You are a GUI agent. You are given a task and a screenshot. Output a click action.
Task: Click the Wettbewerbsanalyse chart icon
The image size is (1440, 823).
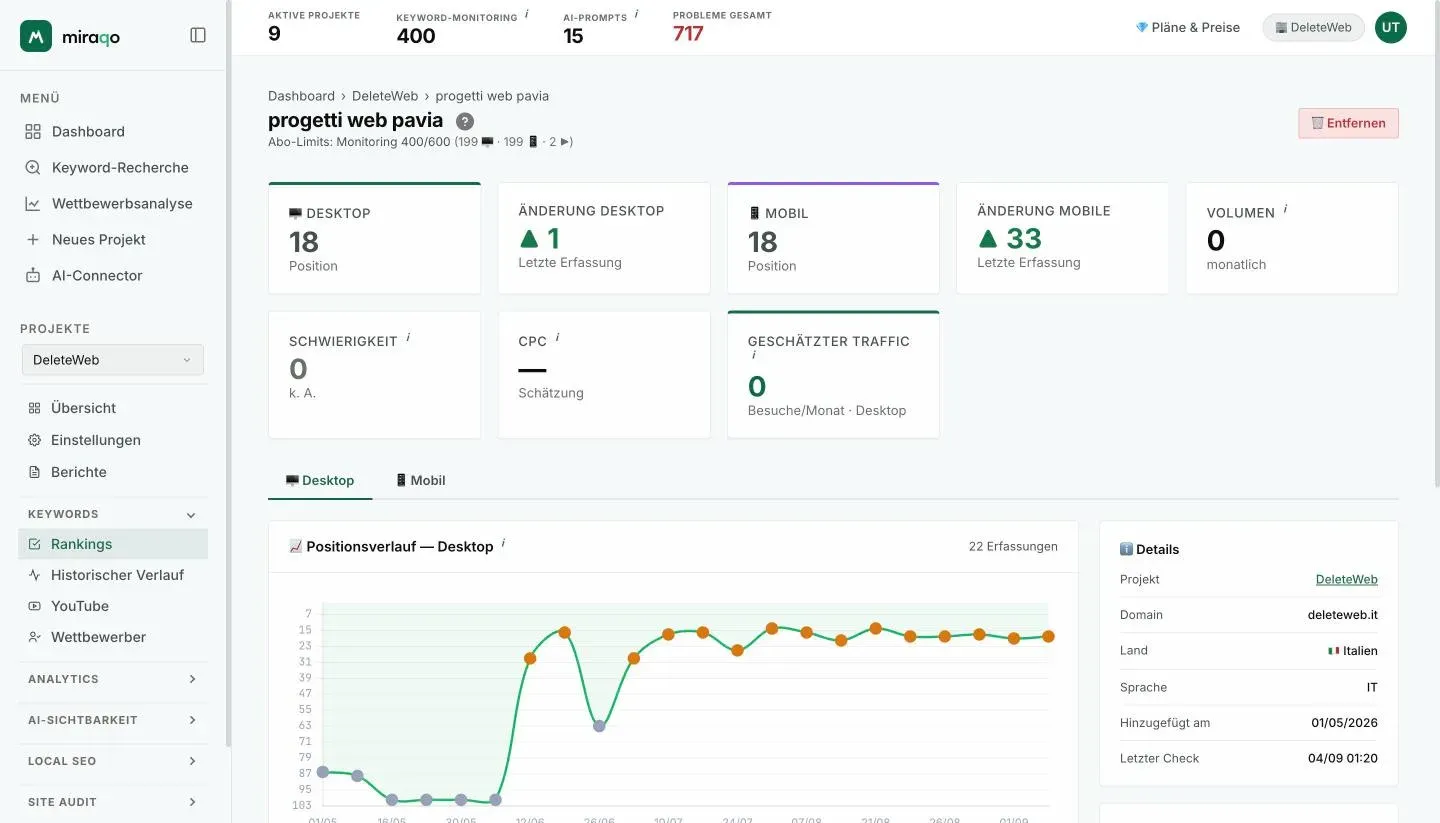point(33,204)
